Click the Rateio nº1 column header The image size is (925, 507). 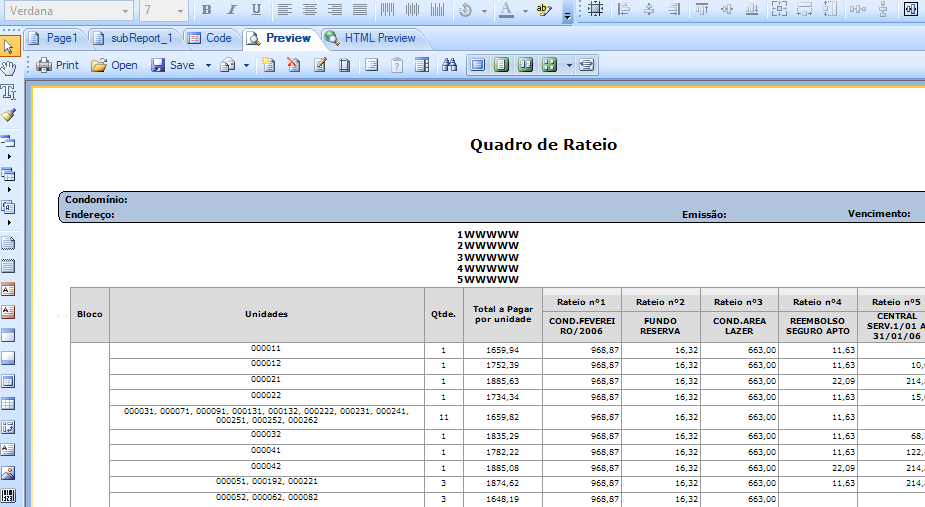(581, 302)
